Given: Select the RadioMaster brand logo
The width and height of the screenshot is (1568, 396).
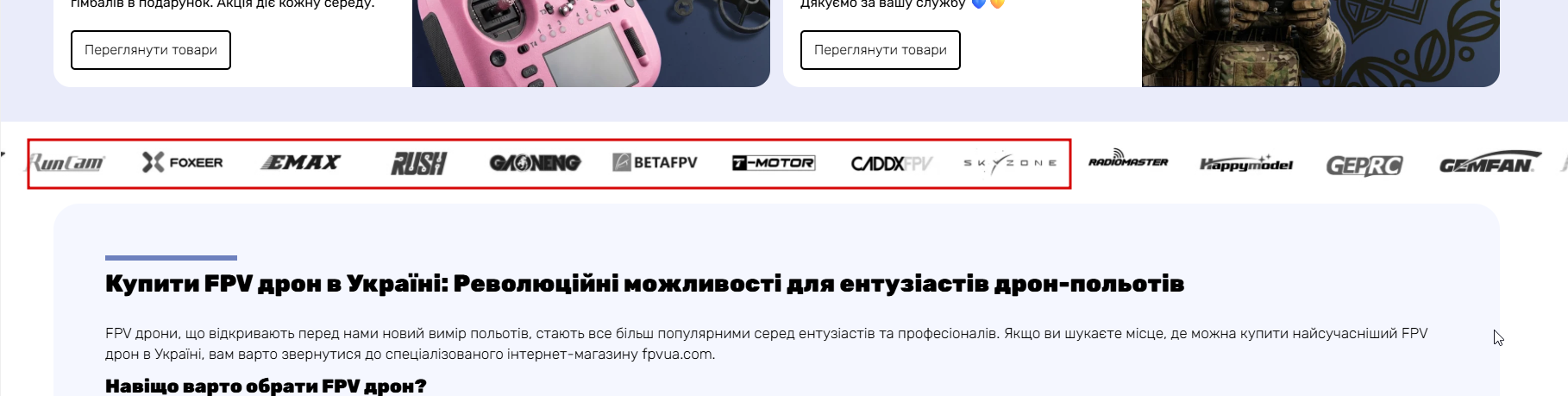Looking at the screenshot, I should [x=1128, y=160].
